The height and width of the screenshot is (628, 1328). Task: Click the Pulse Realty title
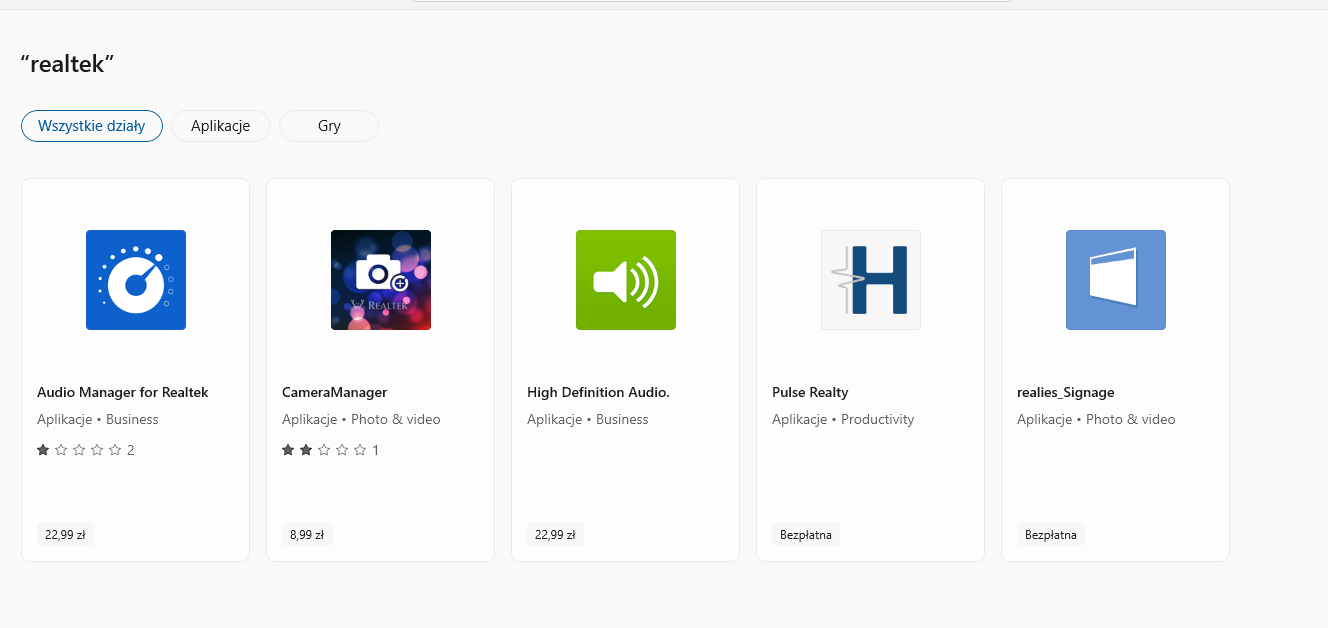click(810, 392)
